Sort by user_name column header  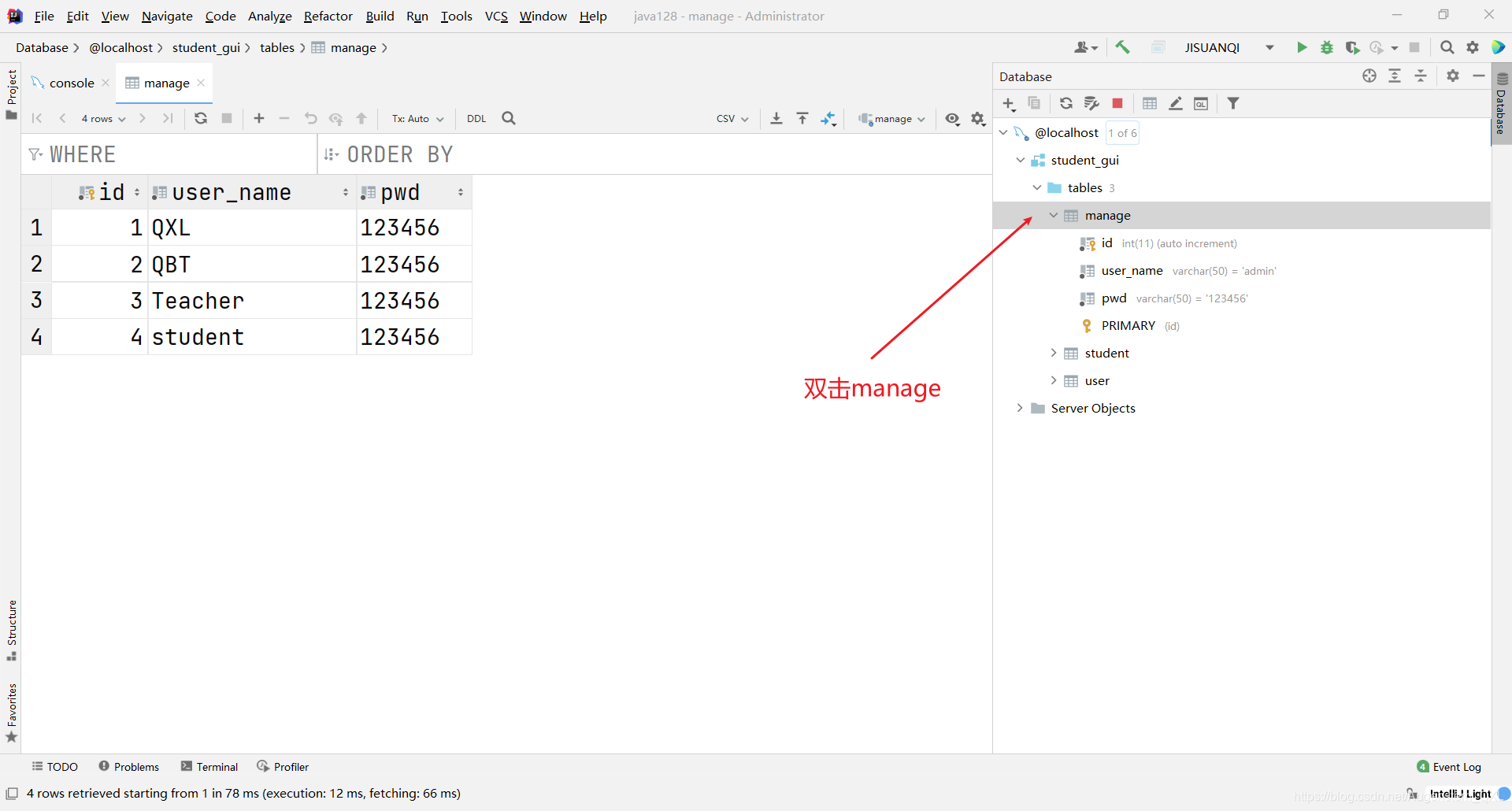(x=252, y=192)
